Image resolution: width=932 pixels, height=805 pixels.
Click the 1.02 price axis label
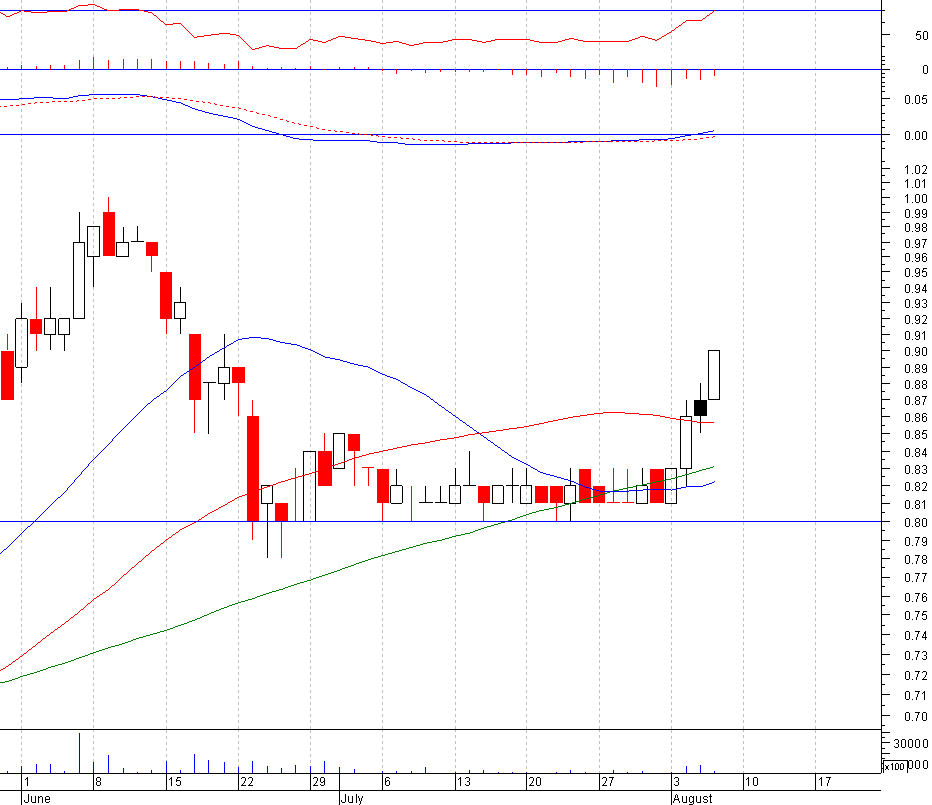point(915,169)
